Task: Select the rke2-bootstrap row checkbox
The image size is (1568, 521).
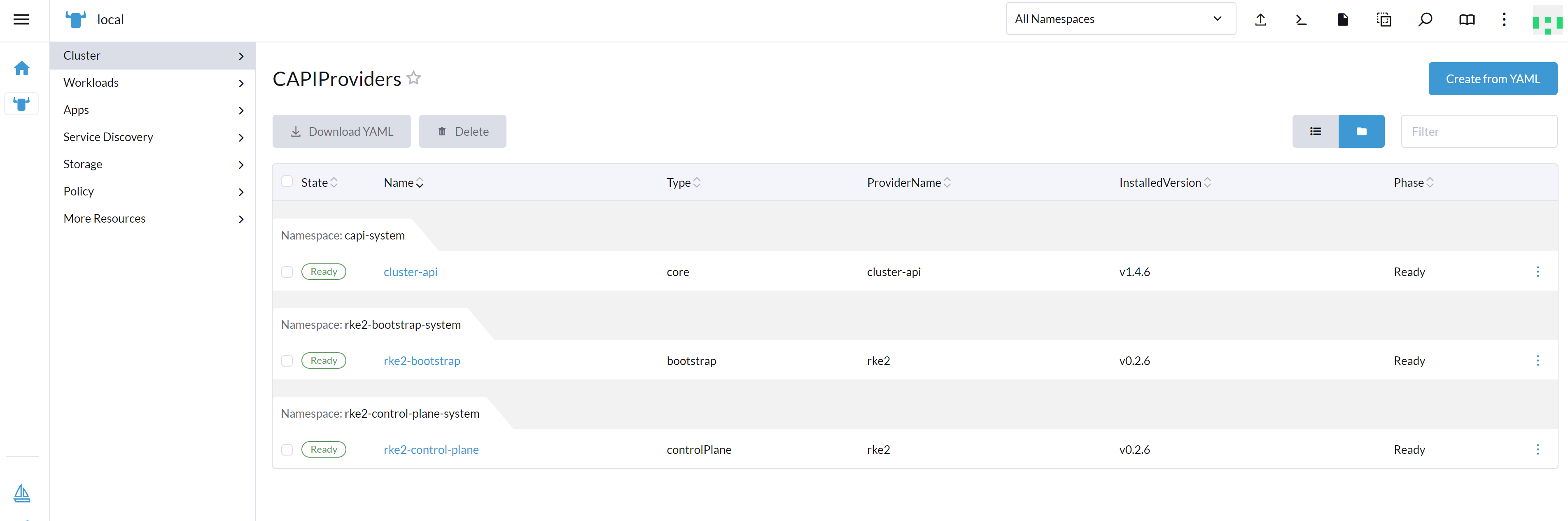Action: coord(287,361)
